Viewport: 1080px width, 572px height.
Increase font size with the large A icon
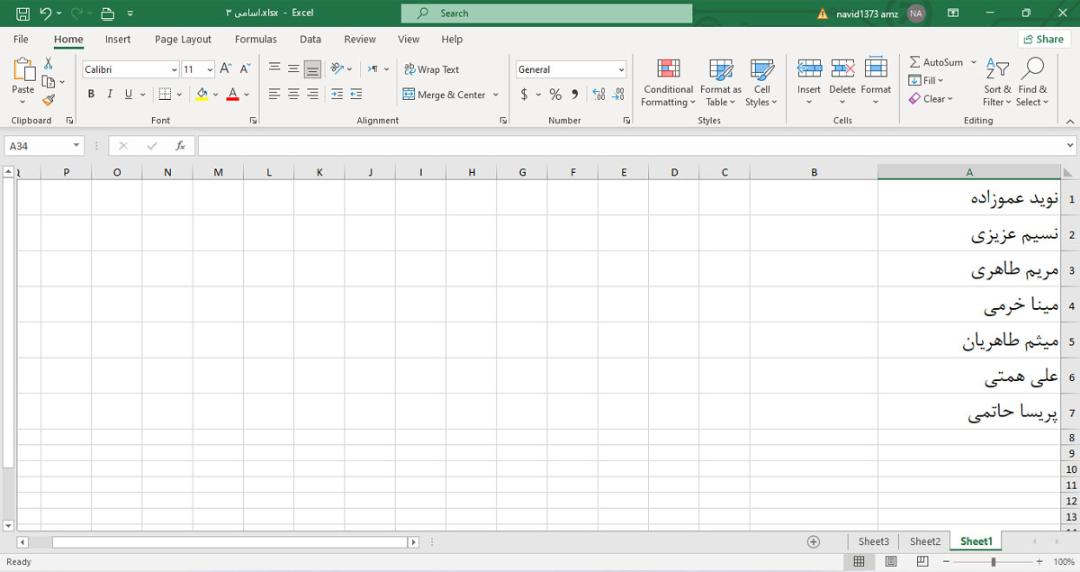(225, 69)
